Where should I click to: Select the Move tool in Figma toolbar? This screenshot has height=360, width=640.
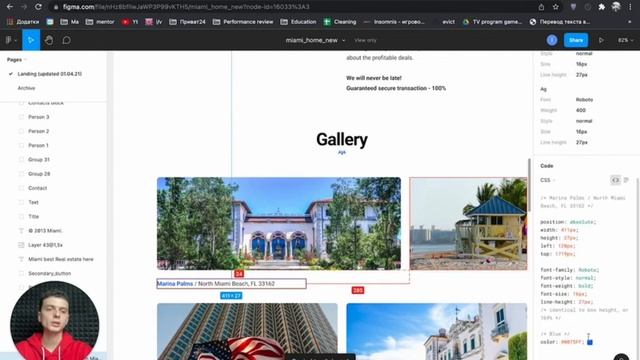click(x=31, y=40)
